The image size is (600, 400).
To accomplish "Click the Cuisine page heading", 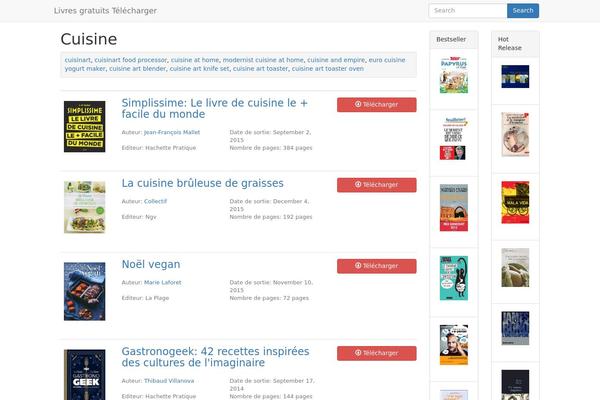I will coord(89,39).
